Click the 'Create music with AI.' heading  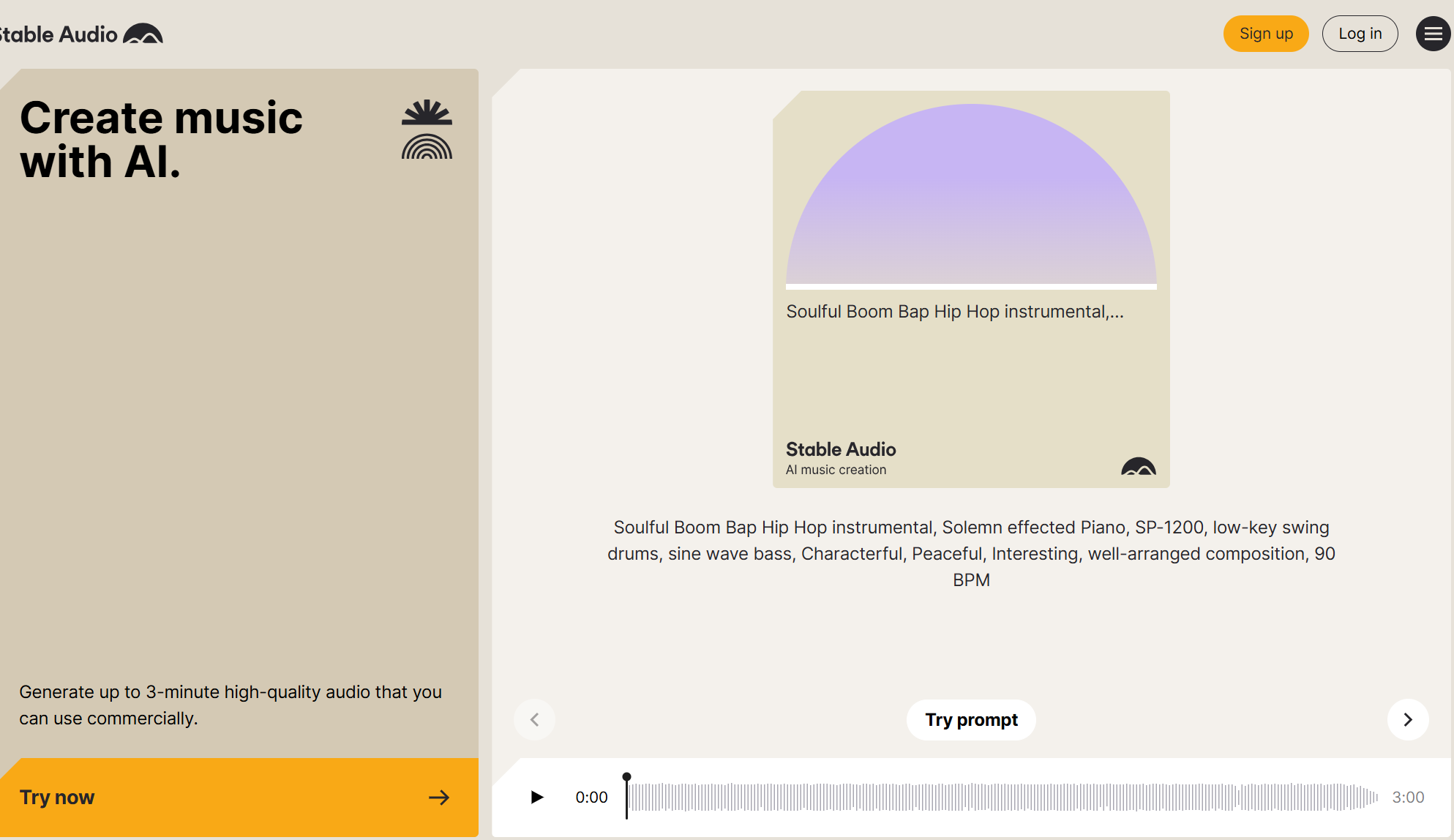click(161, 139)
